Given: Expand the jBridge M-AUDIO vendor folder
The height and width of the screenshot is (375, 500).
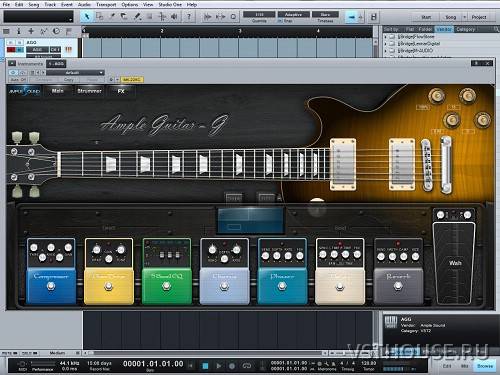Looking at the screenshot, I should (x=386, y=51).
